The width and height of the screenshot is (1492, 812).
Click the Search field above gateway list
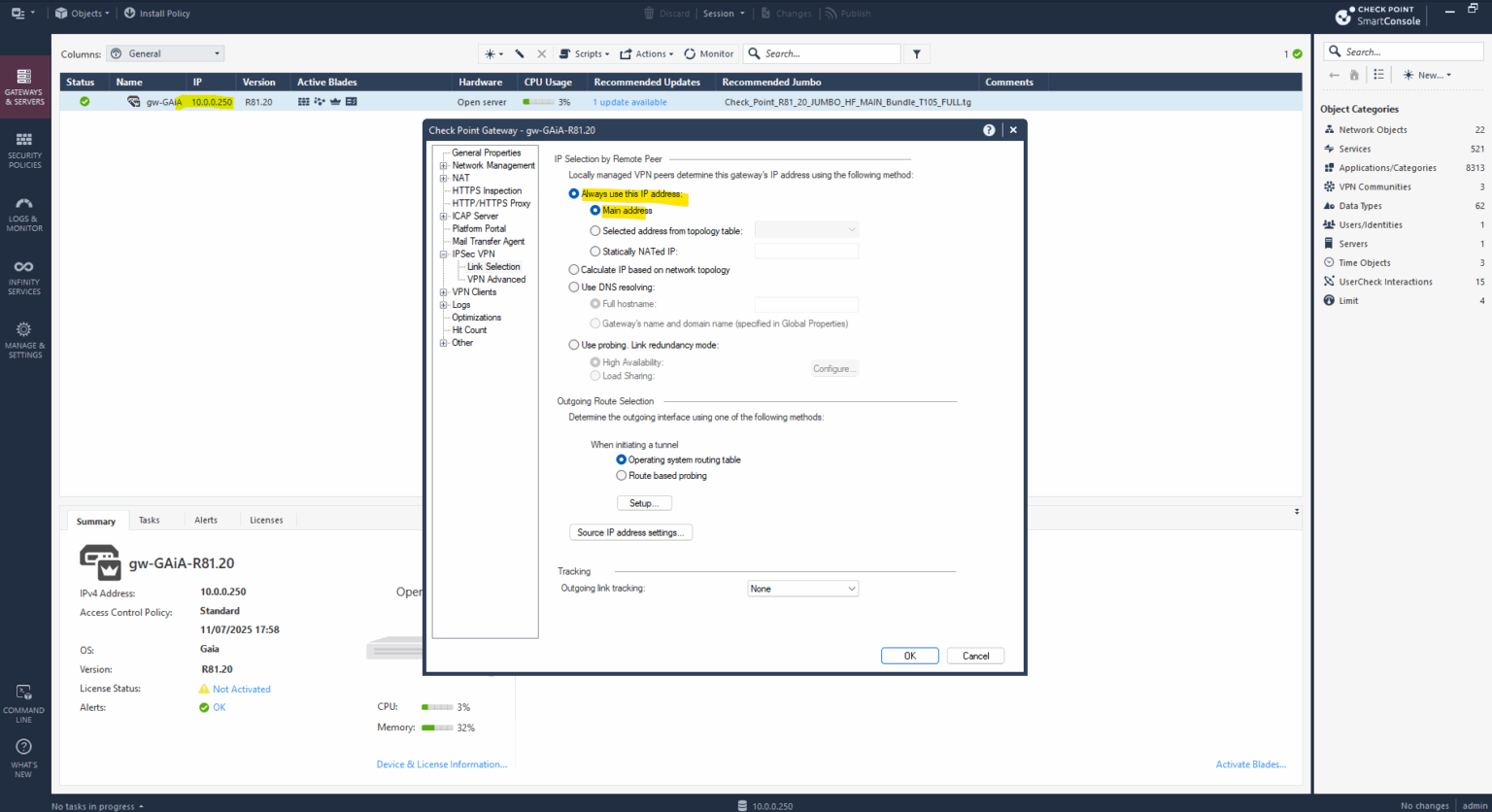pyautogui.click(x=822, y=53)
